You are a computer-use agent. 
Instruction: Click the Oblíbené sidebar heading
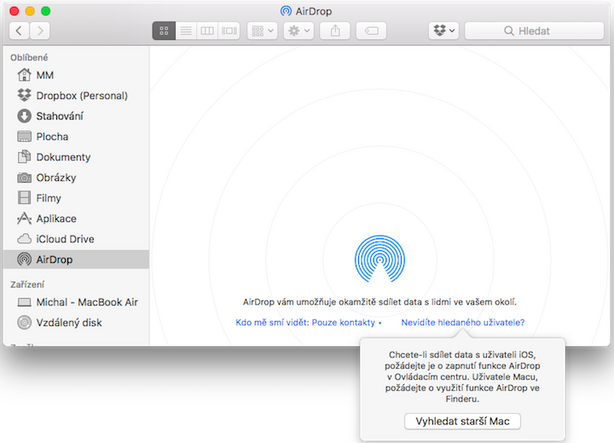tap(29, 58)
